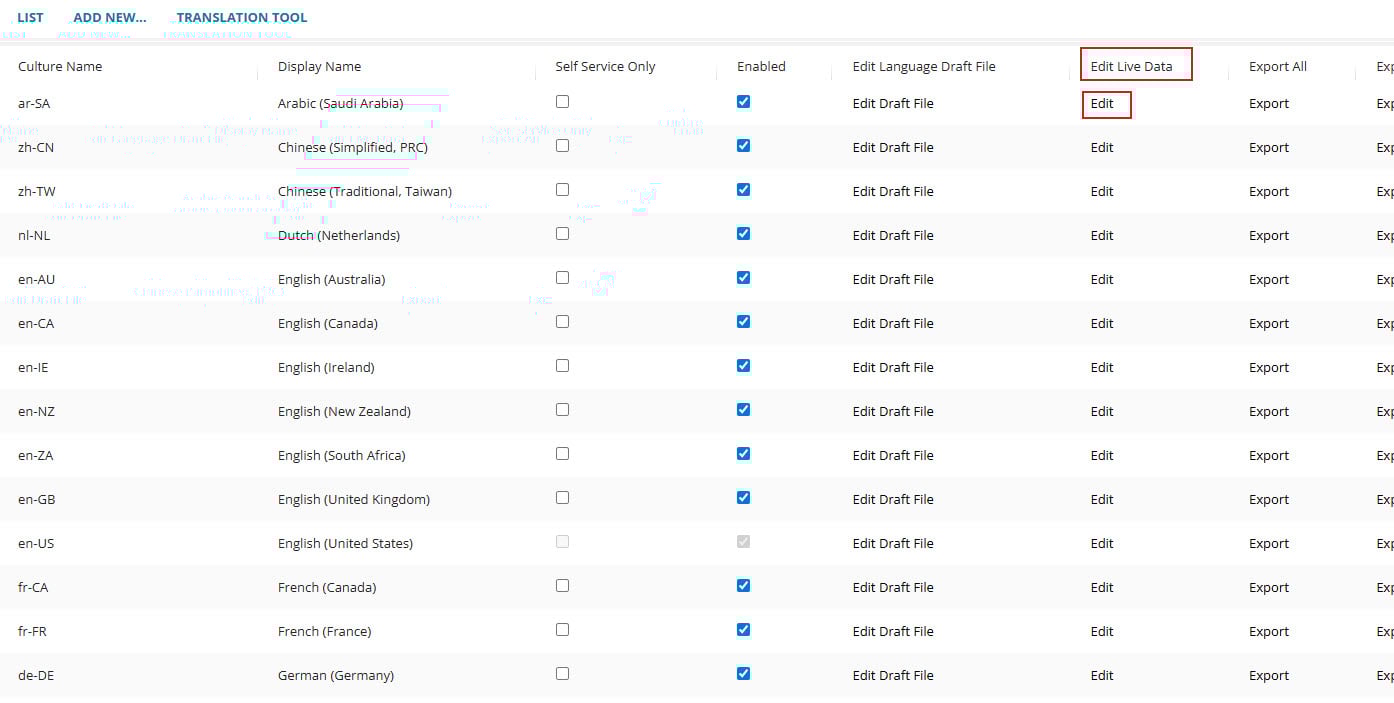This screenshot has height=703, width=1394.
Task: Sort by Culture Name column header
Action: [60, 67]
